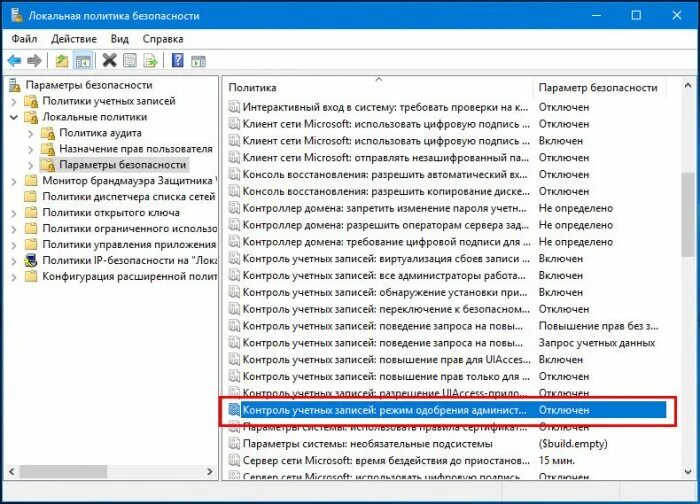Click policy list scrollbar down arrow
700x504 pixels.
pyautogui.click(x=688, y=471)
